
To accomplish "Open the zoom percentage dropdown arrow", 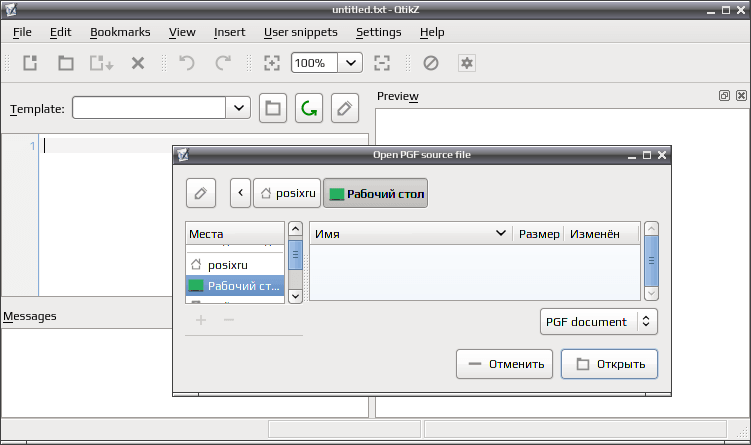I will tap(351, 63).
